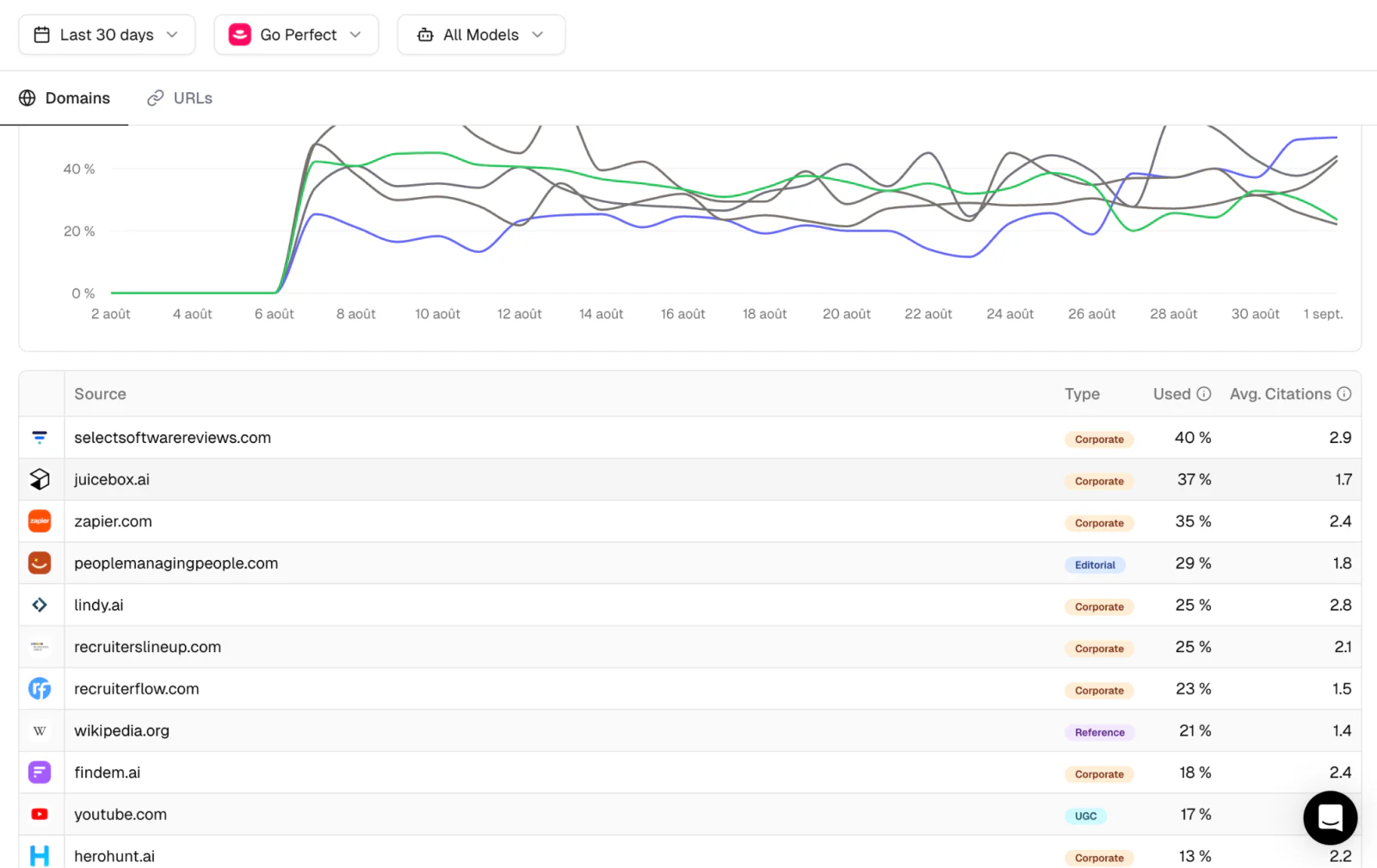
Task: Click the 2.8 average citations for lindy.ai
Action: pyautogui.click(x=1340, y=605)
